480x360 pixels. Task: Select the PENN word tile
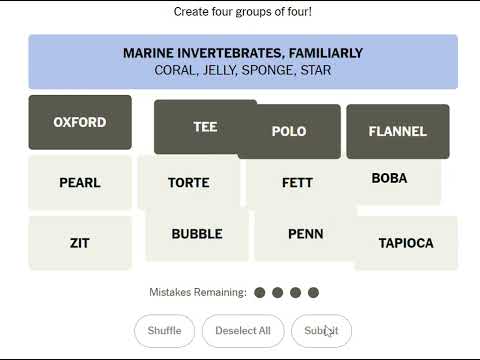(306, 234)
